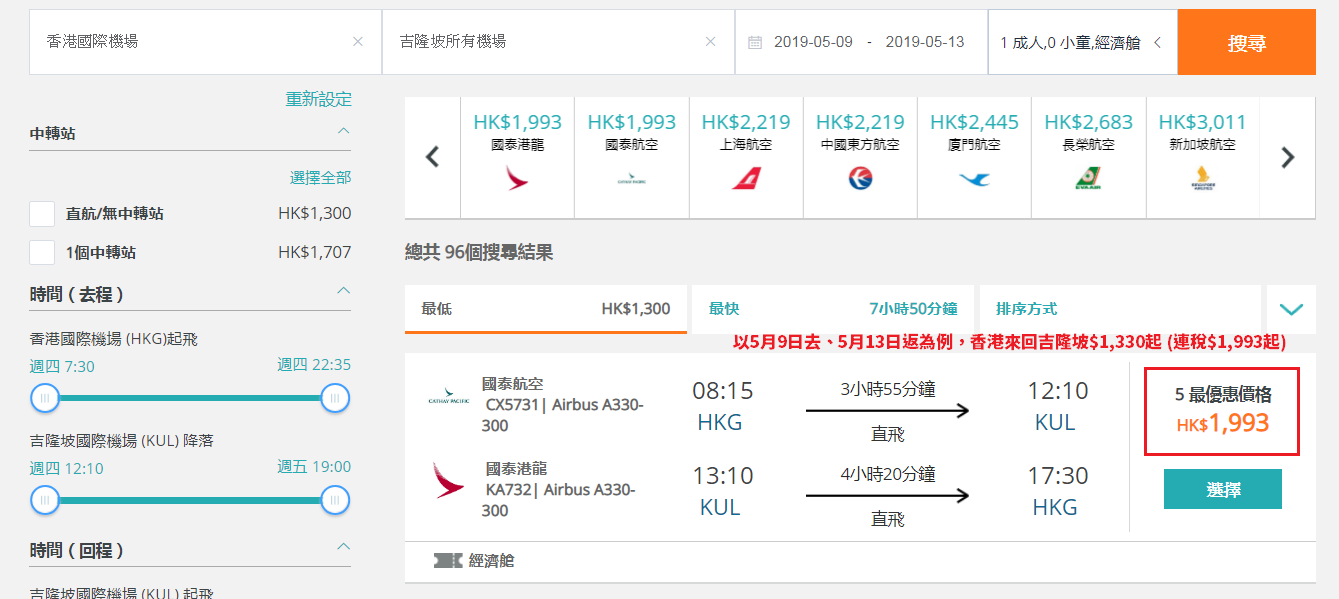Viewport: 1339px width, 599px height.
Task: Check the 1個中轉站 filter box
Action: tap(42, 252)
